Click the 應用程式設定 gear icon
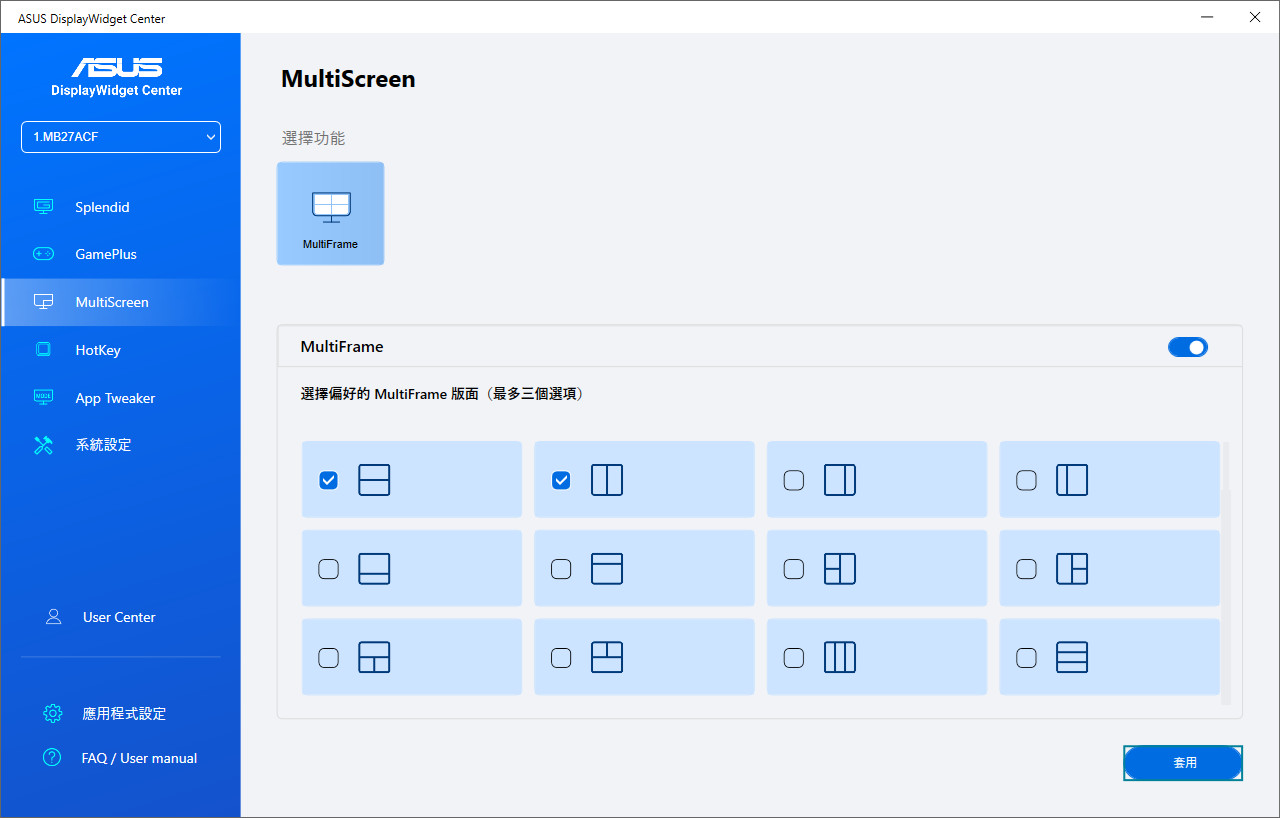 click(x=53, y=714)
